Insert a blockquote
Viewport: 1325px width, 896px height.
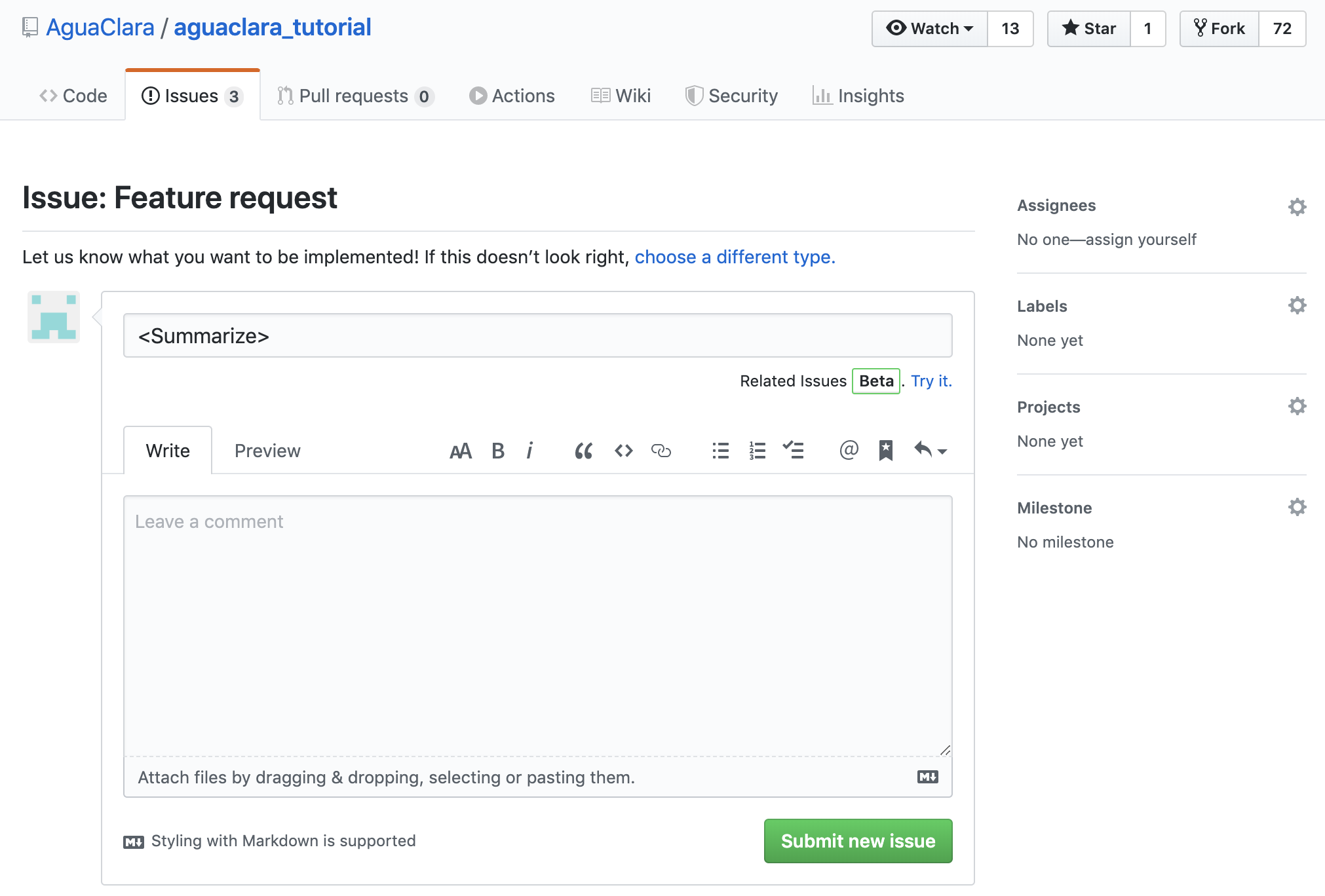point(583,451)
